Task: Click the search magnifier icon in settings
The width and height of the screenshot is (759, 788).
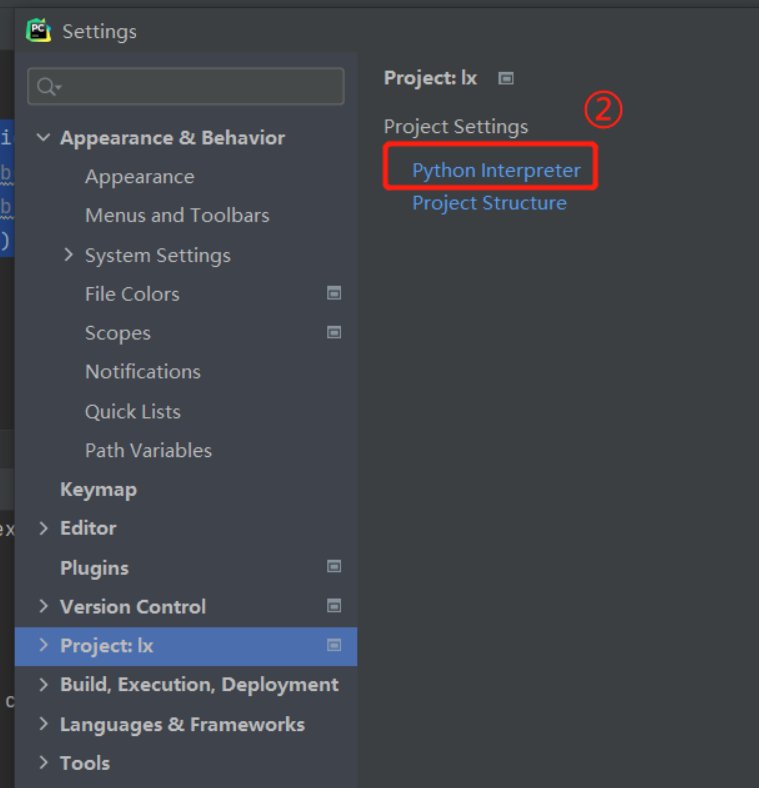Action: point(46,87)
